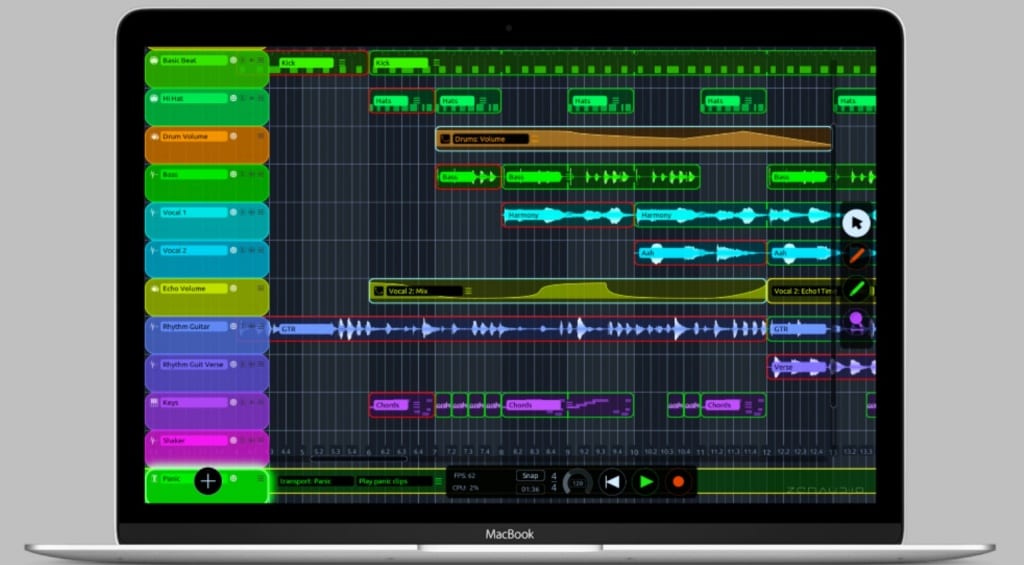Screen dimensions: 1024x565
Task: Click the round plus add-track button
Action: tap(207, 481)
